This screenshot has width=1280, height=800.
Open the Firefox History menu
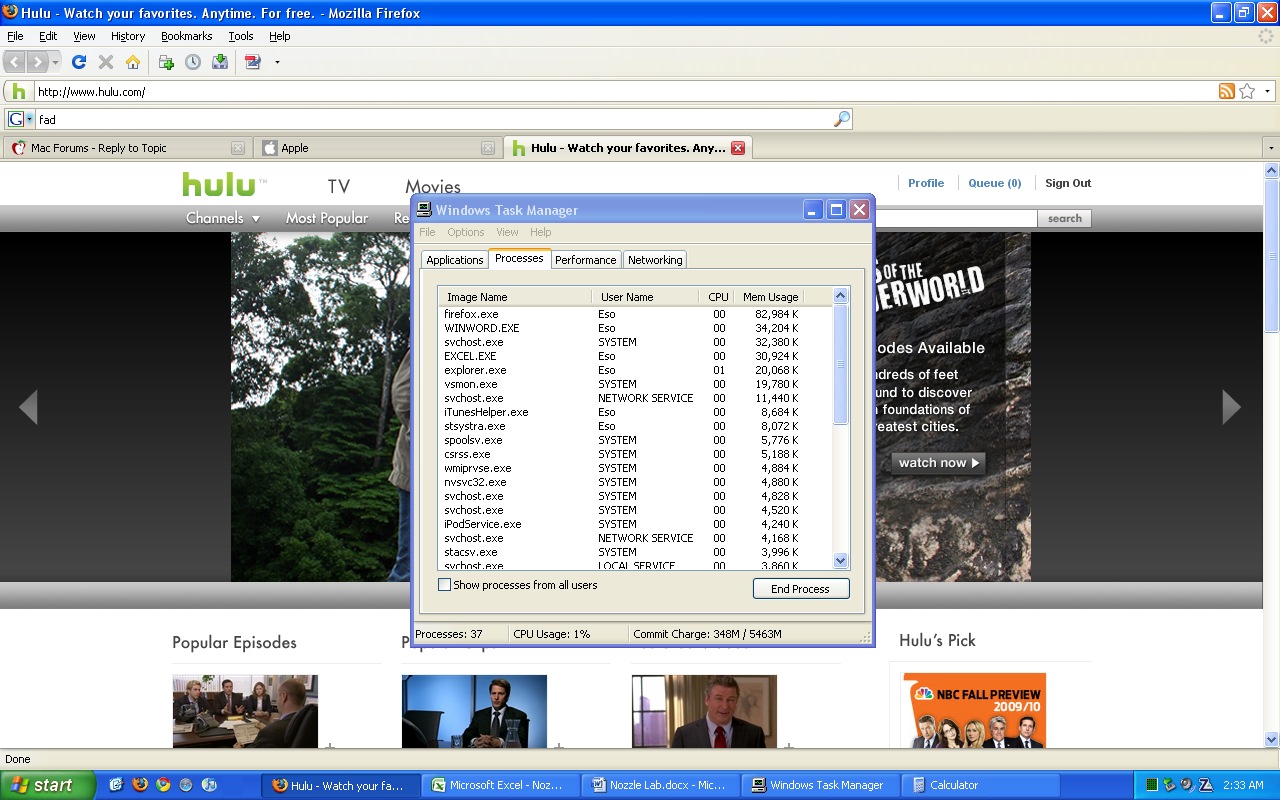pyautogui.click(x=128, y=36)
